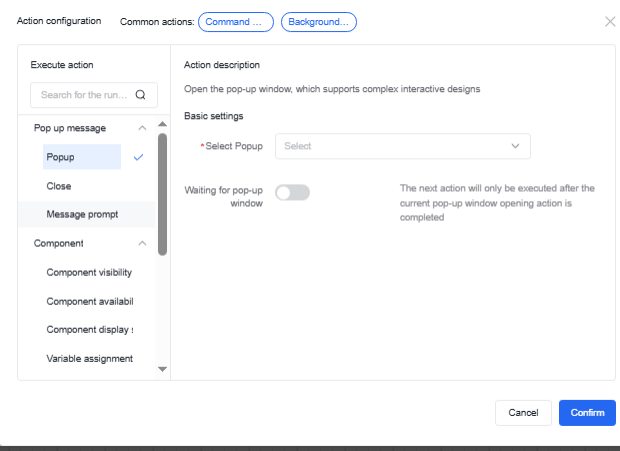Click the search magnifier icon
Screen dimensions: 620x451
coord(140,96)
